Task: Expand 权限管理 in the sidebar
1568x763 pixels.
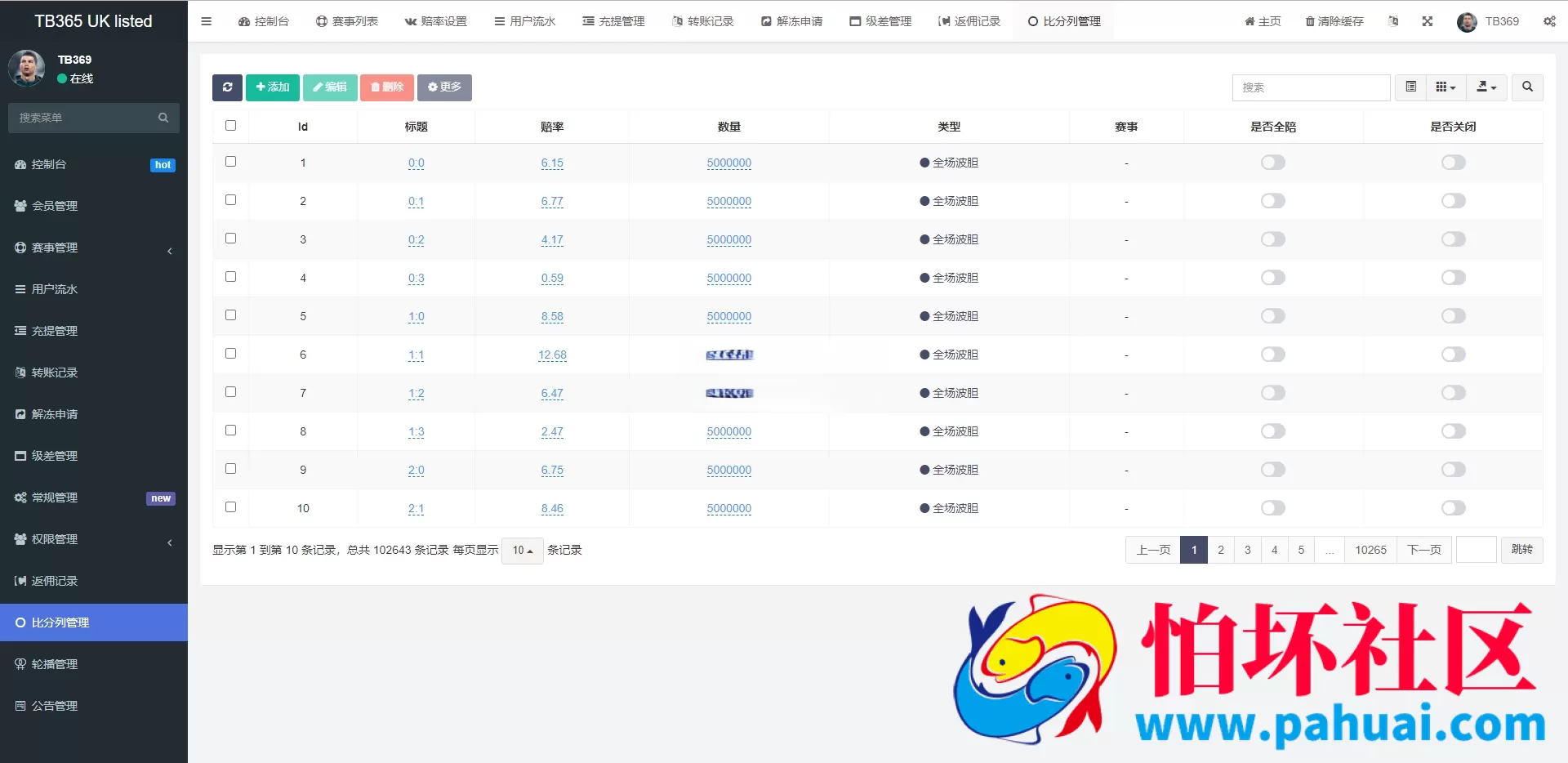Action: point(94,539)
